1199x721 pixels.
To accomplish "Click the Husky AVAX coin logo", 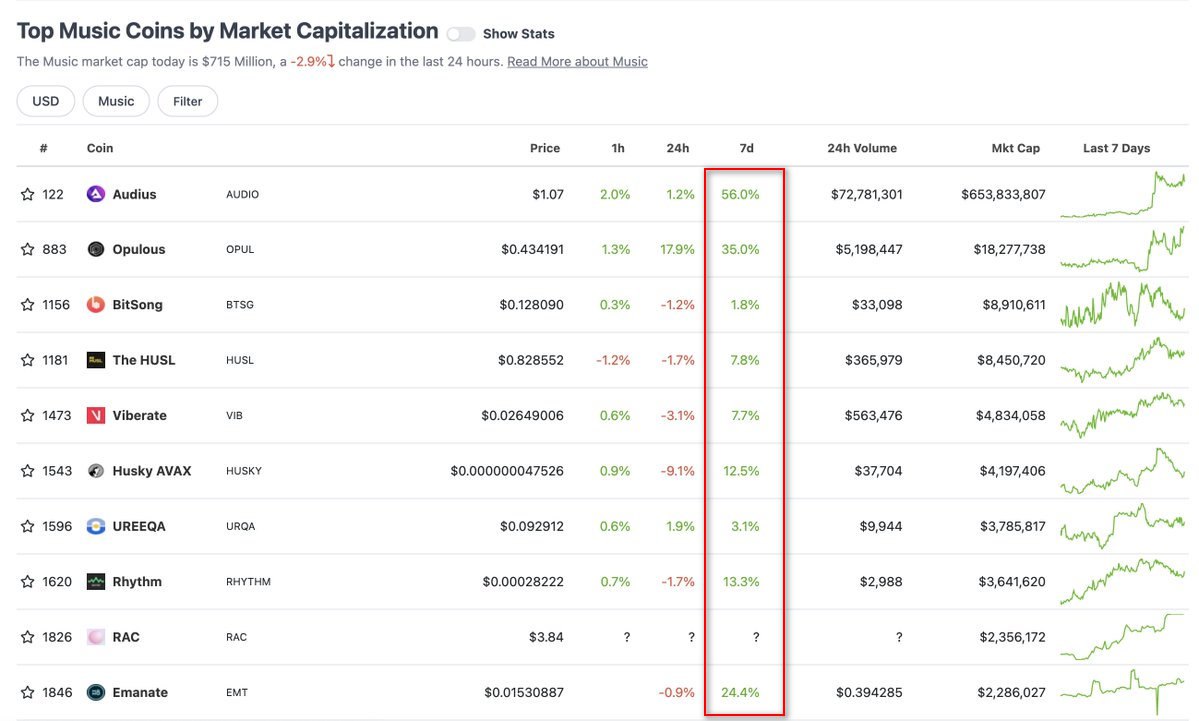I will point(96,471).
